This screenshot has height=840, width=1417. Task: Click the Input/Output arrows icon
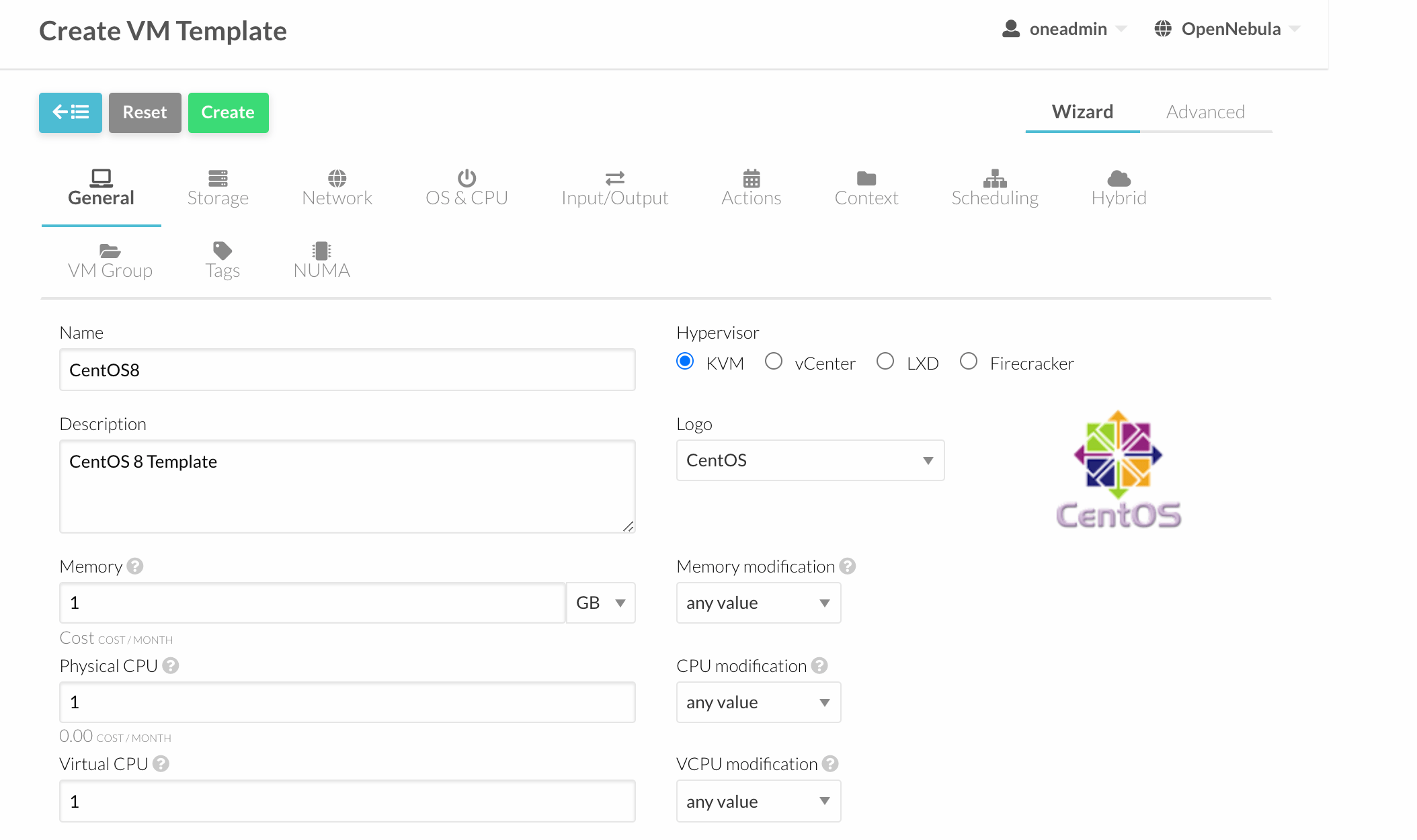(614, 178)
